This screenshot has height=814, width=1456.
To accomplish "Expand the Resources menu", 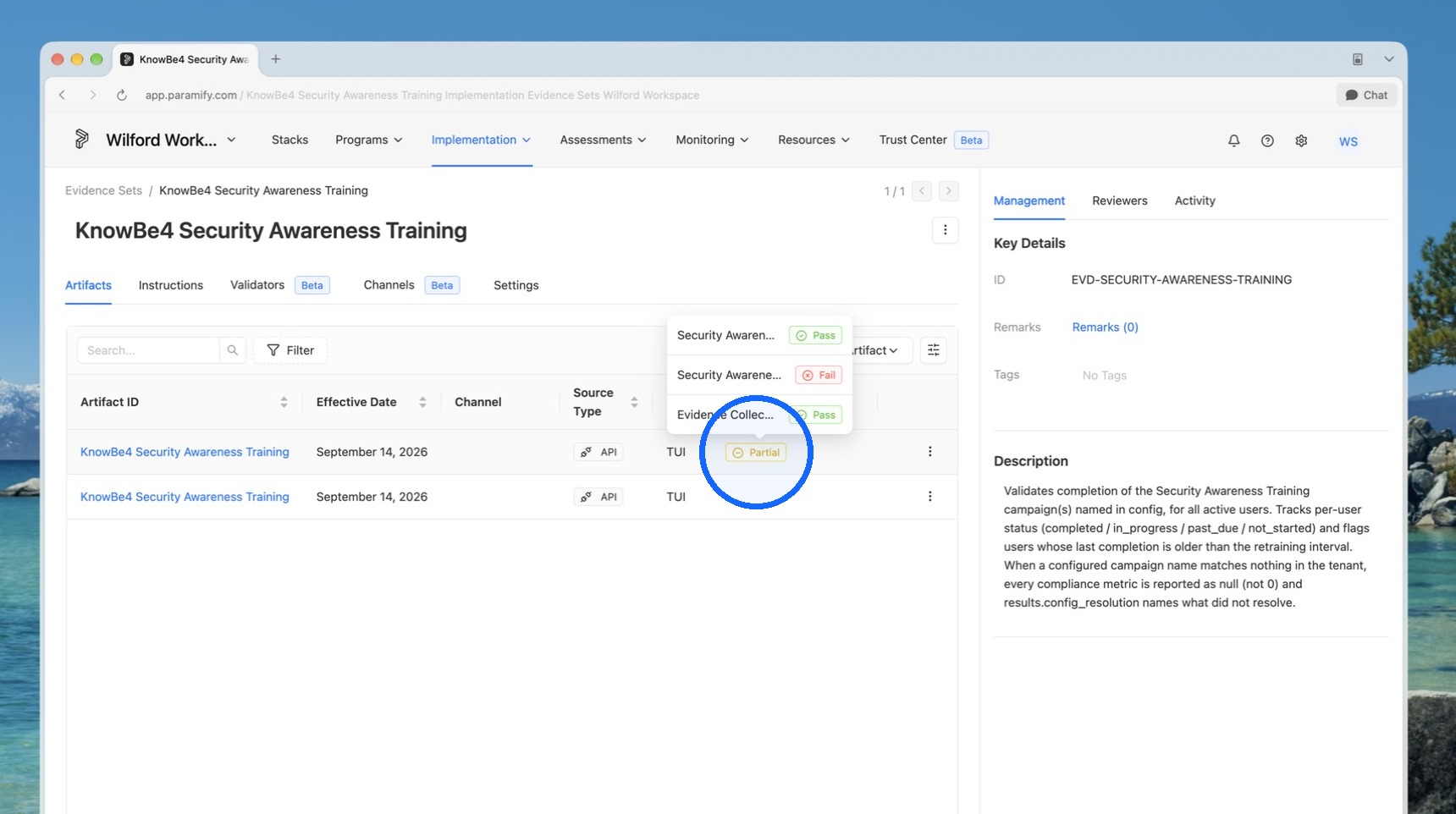I will coord(813,140).
